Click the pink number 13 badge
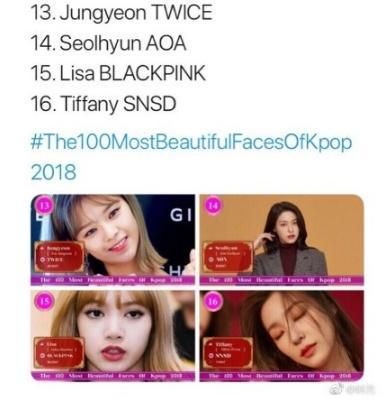This screenshot has width=391, height=420. point(44,206)
